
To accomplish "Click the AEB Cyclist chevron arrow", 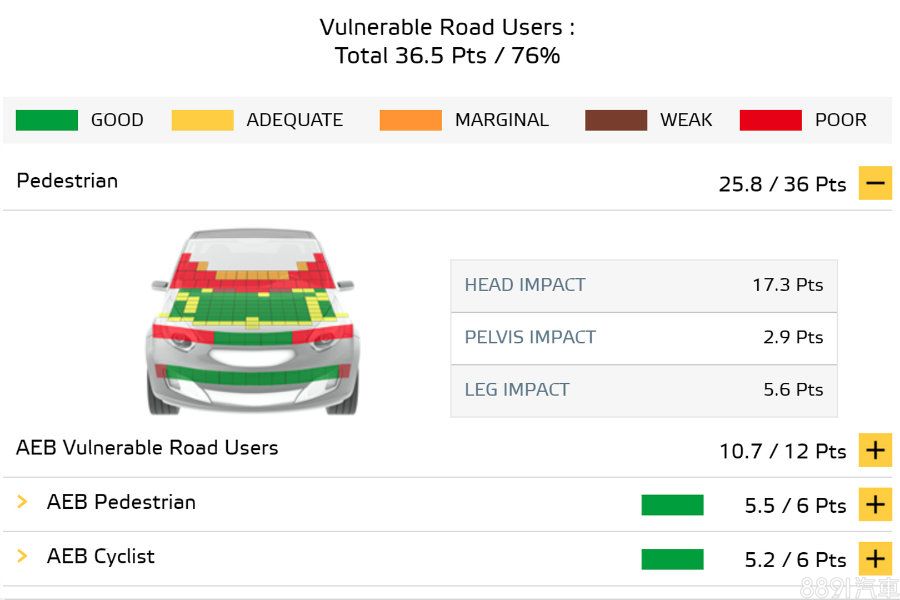I will tap(22, 556).
